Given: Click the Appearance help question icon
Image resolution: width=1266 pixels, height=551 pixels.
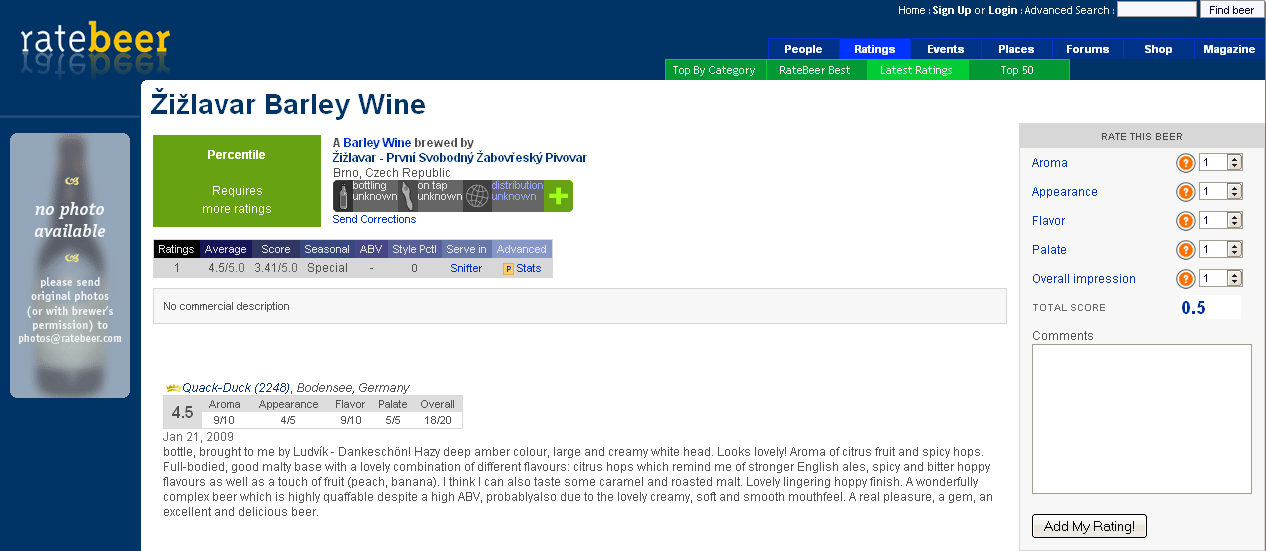Looking at the screenshot, I should point(1185,192).
